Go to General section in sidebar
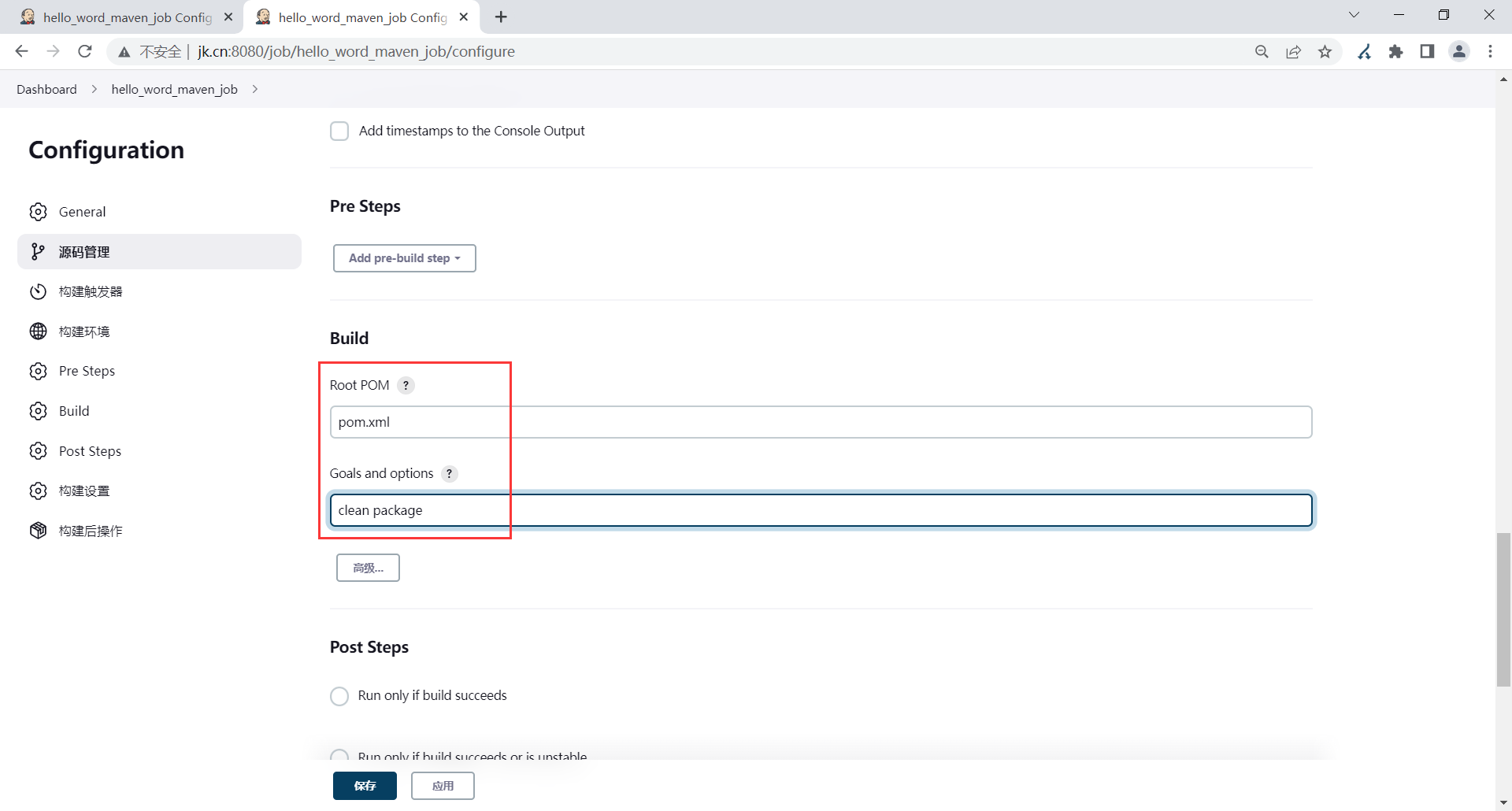 pyautogui.click(x=159, y=212)
